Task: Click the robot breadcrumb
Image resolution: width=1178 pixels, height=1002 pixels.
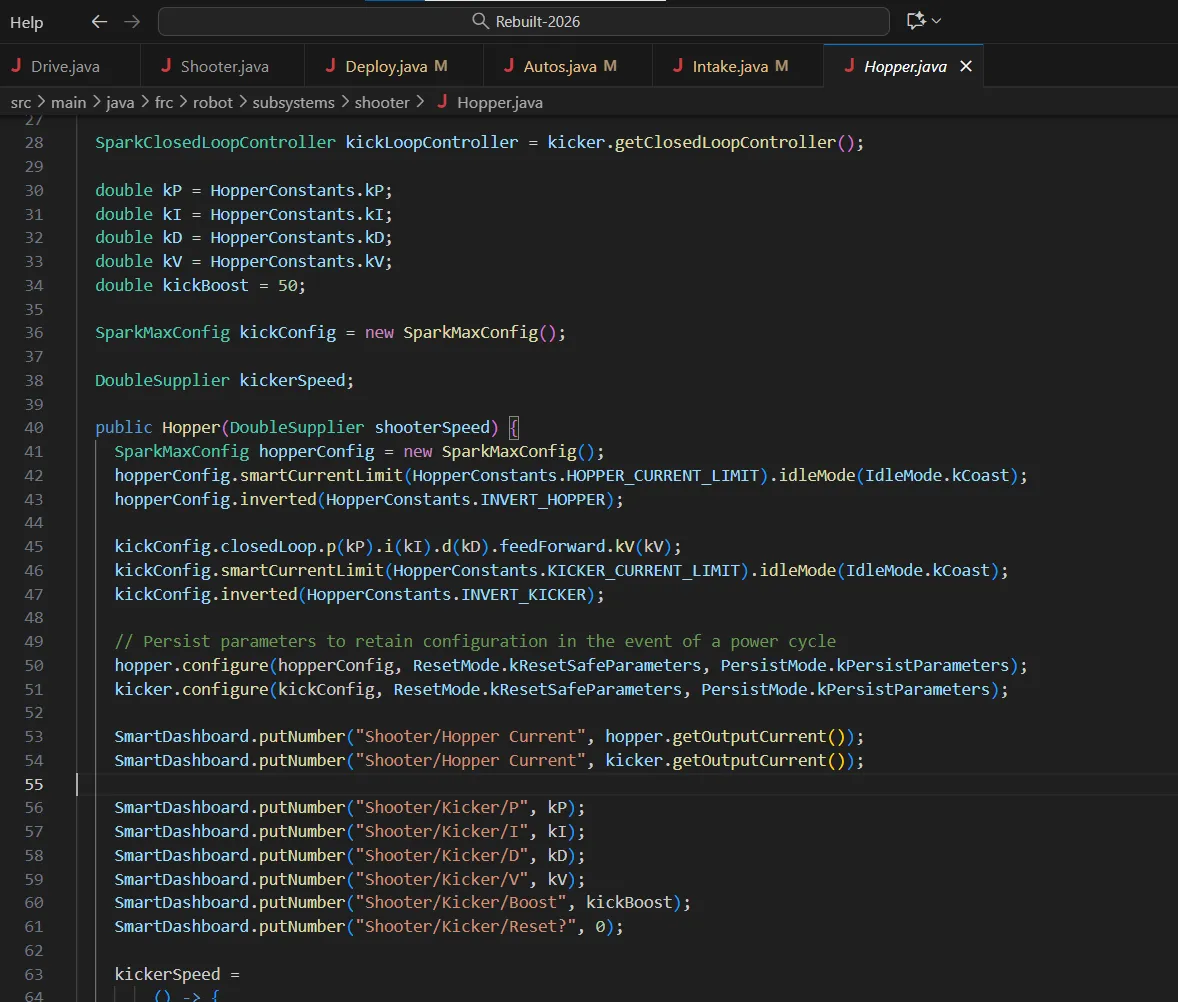Action: tap(213, 103)
